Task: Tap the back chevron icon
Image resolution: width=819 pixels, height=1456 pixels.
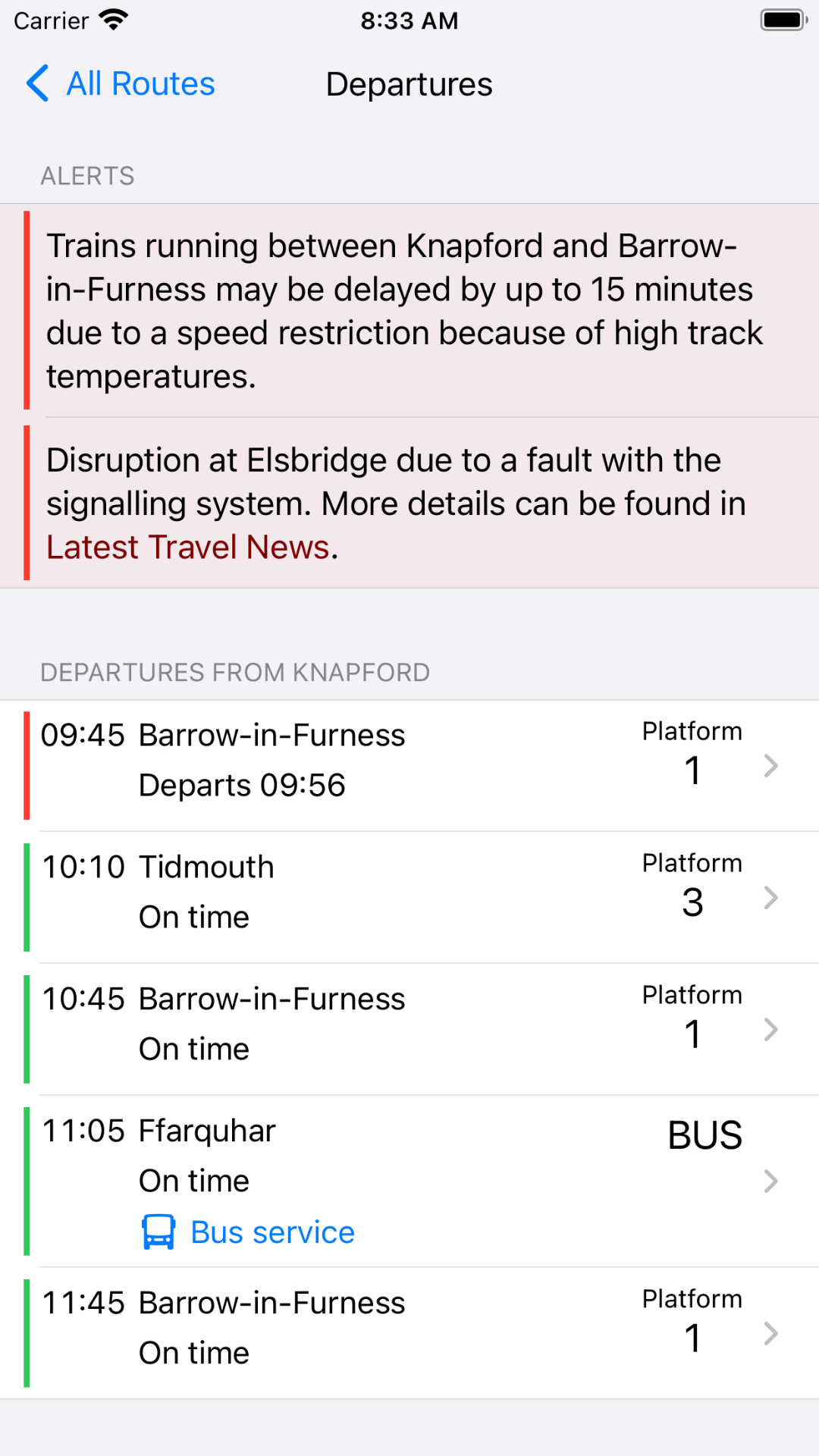Action: (38, 83)
